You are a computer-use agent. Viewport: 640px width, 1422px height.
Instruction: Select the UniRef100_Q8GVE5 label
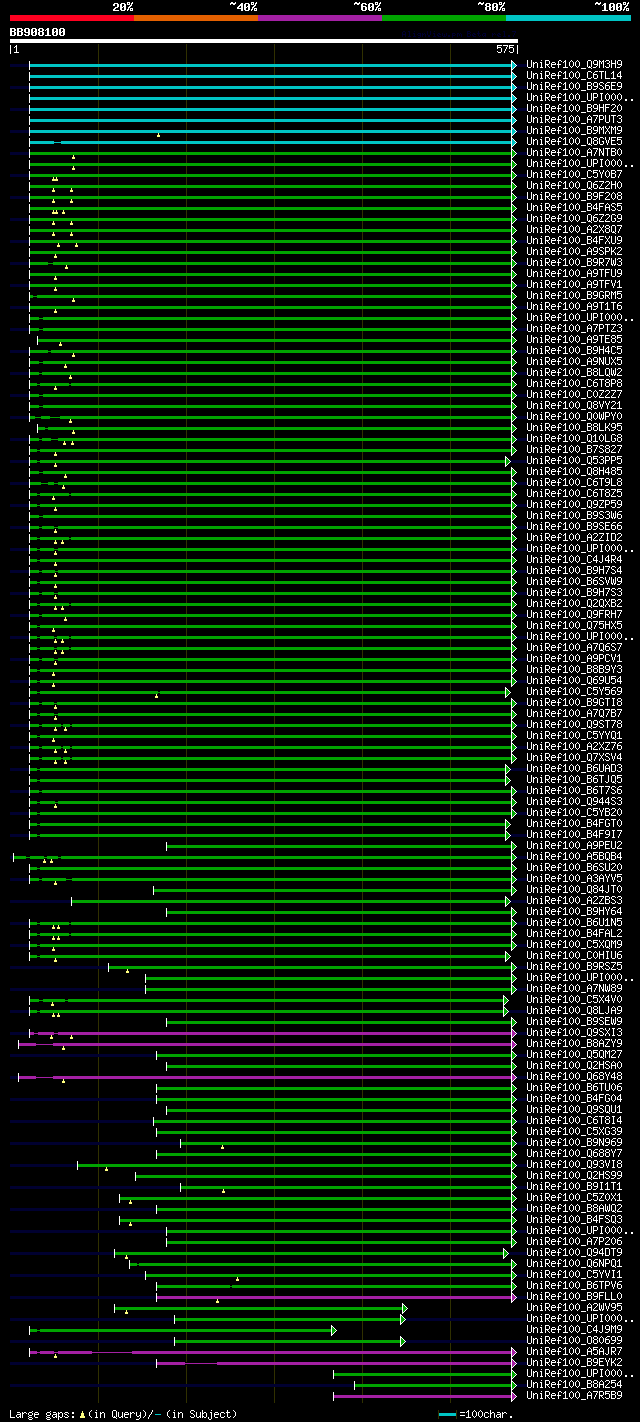pyautogui.click(x=575, y=142)
